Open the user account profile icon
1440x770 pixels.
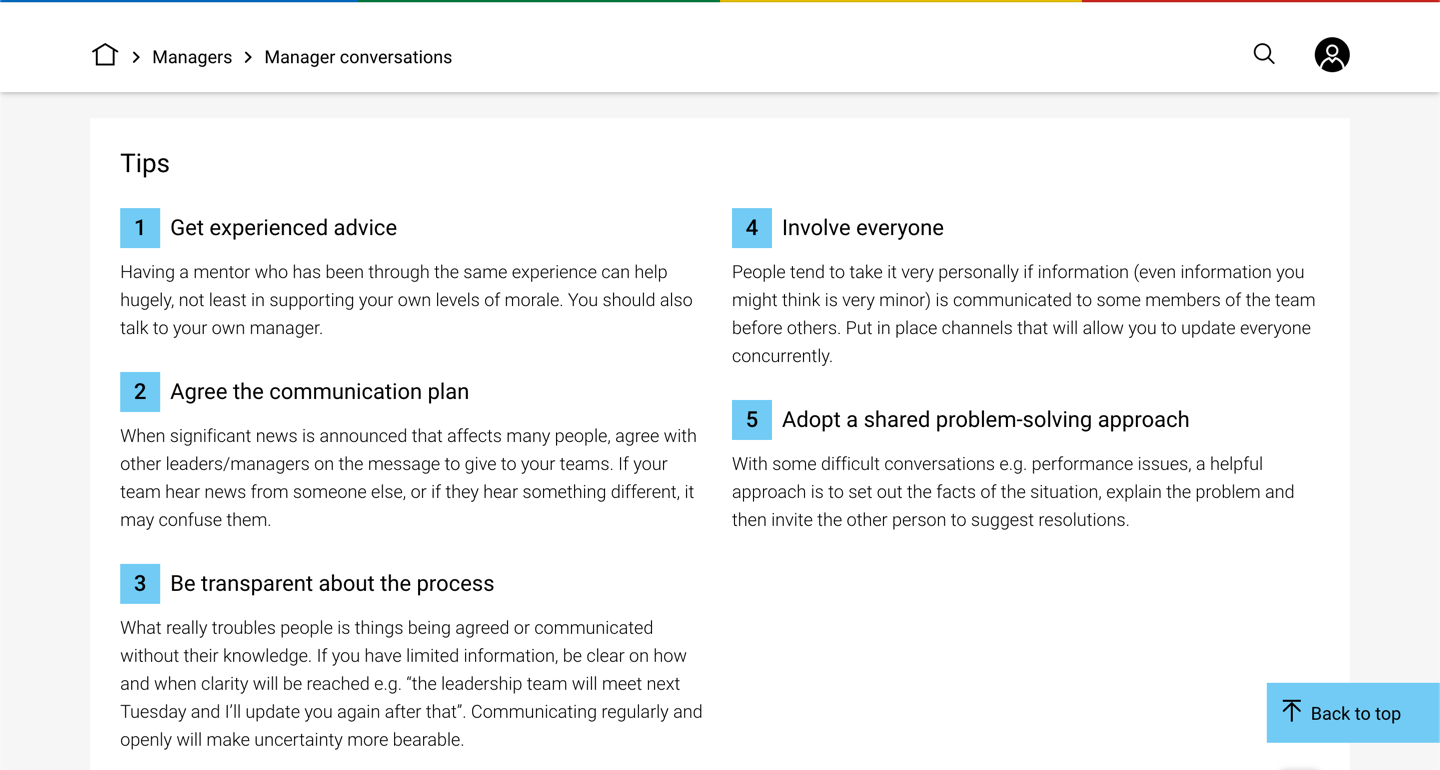tap(1331, 55)
